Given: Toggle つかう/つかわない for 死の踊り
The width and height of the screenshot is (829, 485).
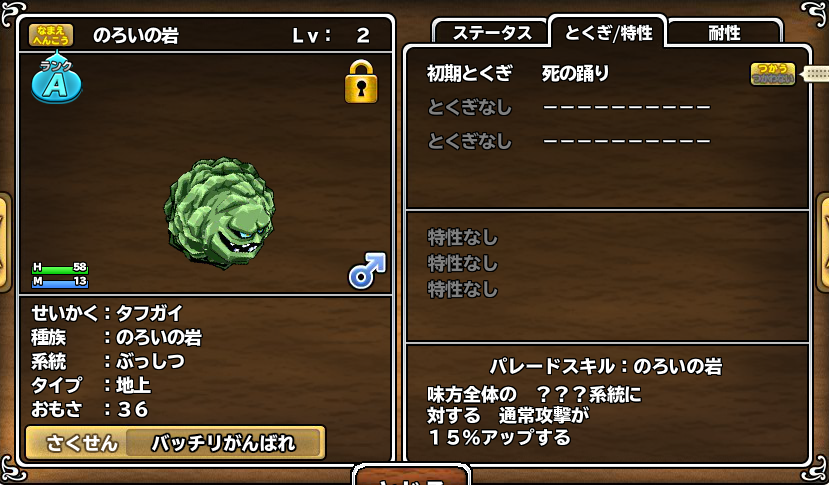Looking at the screenshot, I should [772, 74].
